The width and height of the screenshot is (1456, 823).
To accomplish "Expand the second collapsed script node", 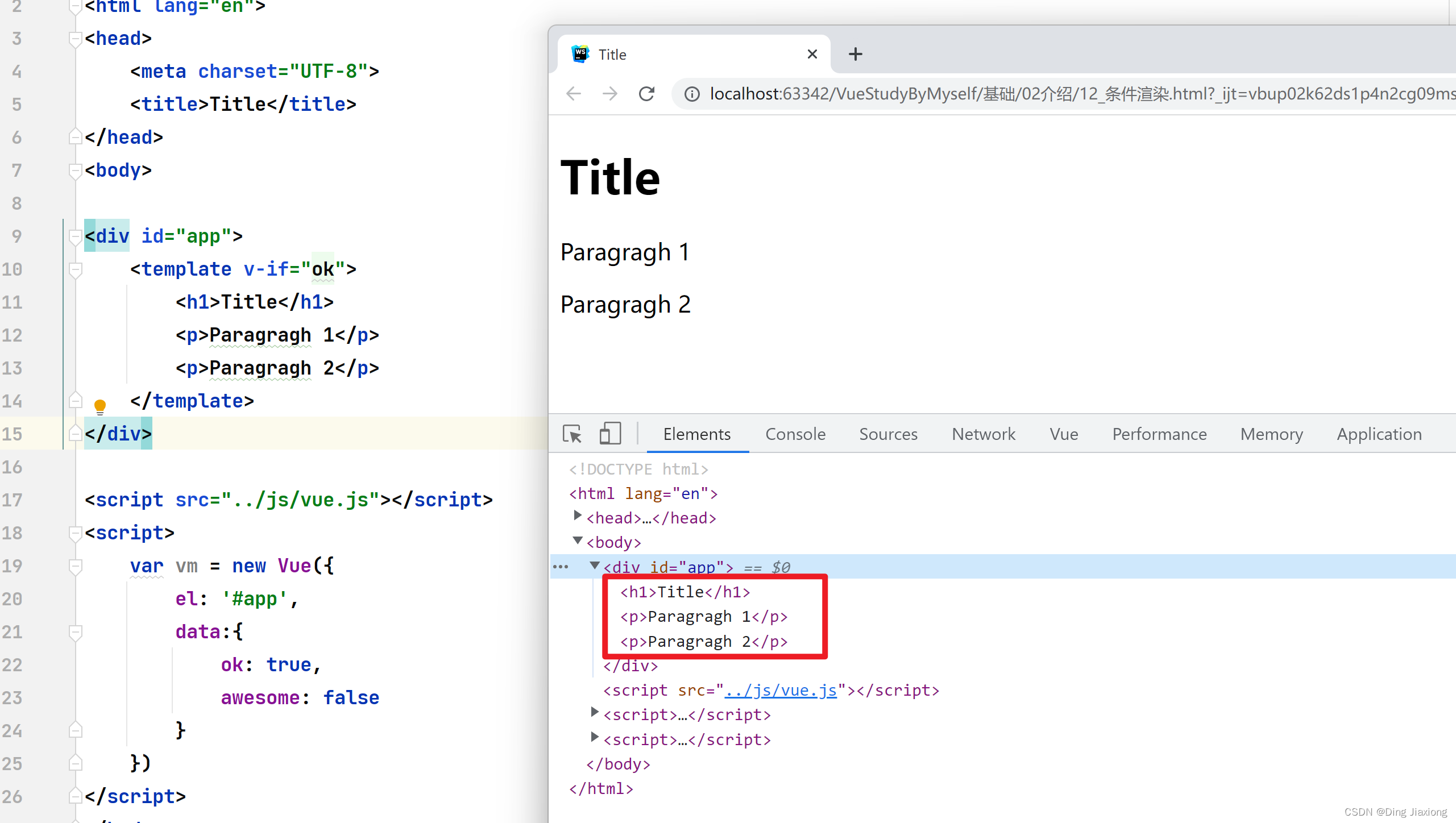I will click(x=595, y=738).
